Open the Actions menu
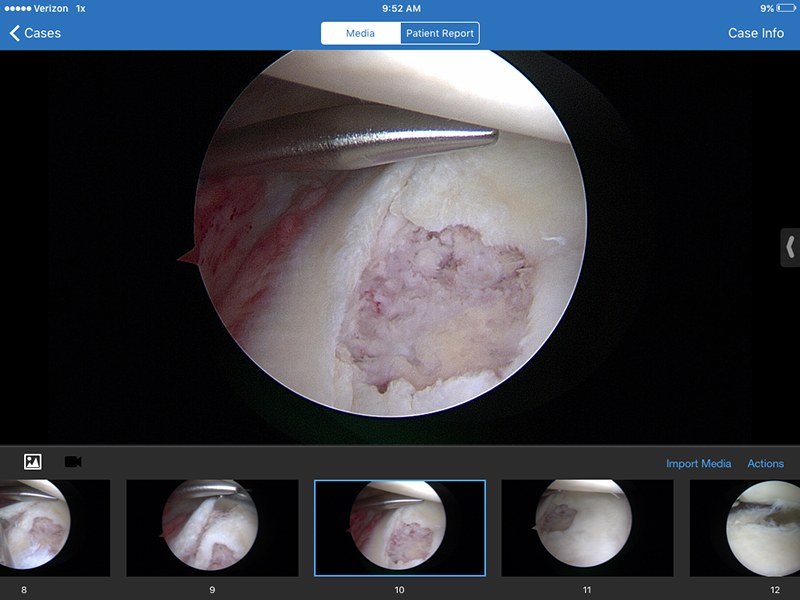800x600 pixels. (765, 463)
